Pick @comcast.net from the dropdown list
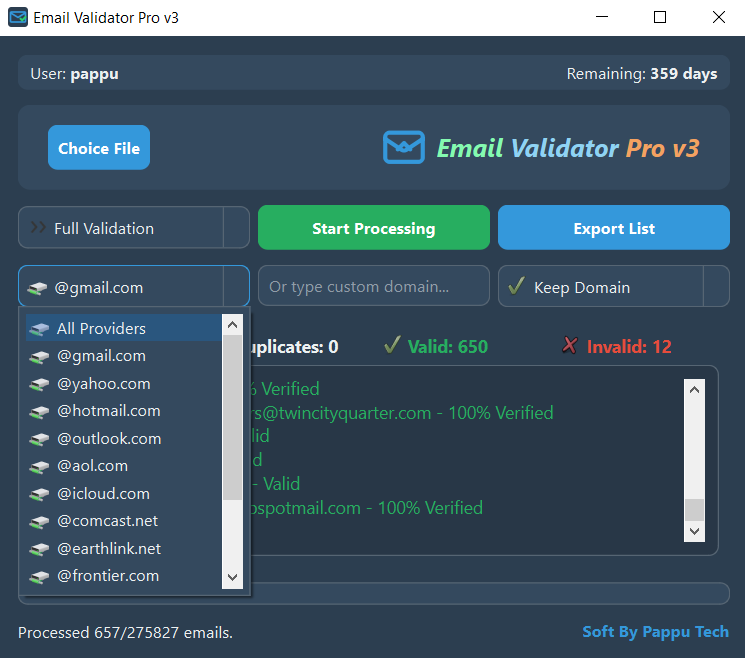 point(107,521)
